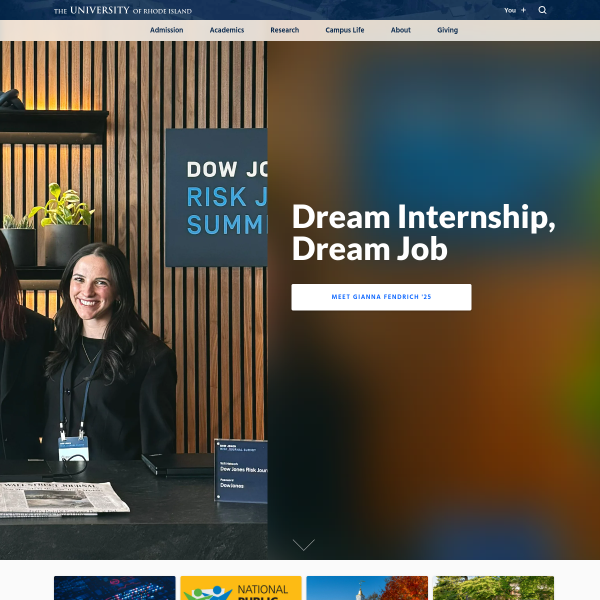Select the About nav item
Screen dimensions: 600x600
coord(401,30)
